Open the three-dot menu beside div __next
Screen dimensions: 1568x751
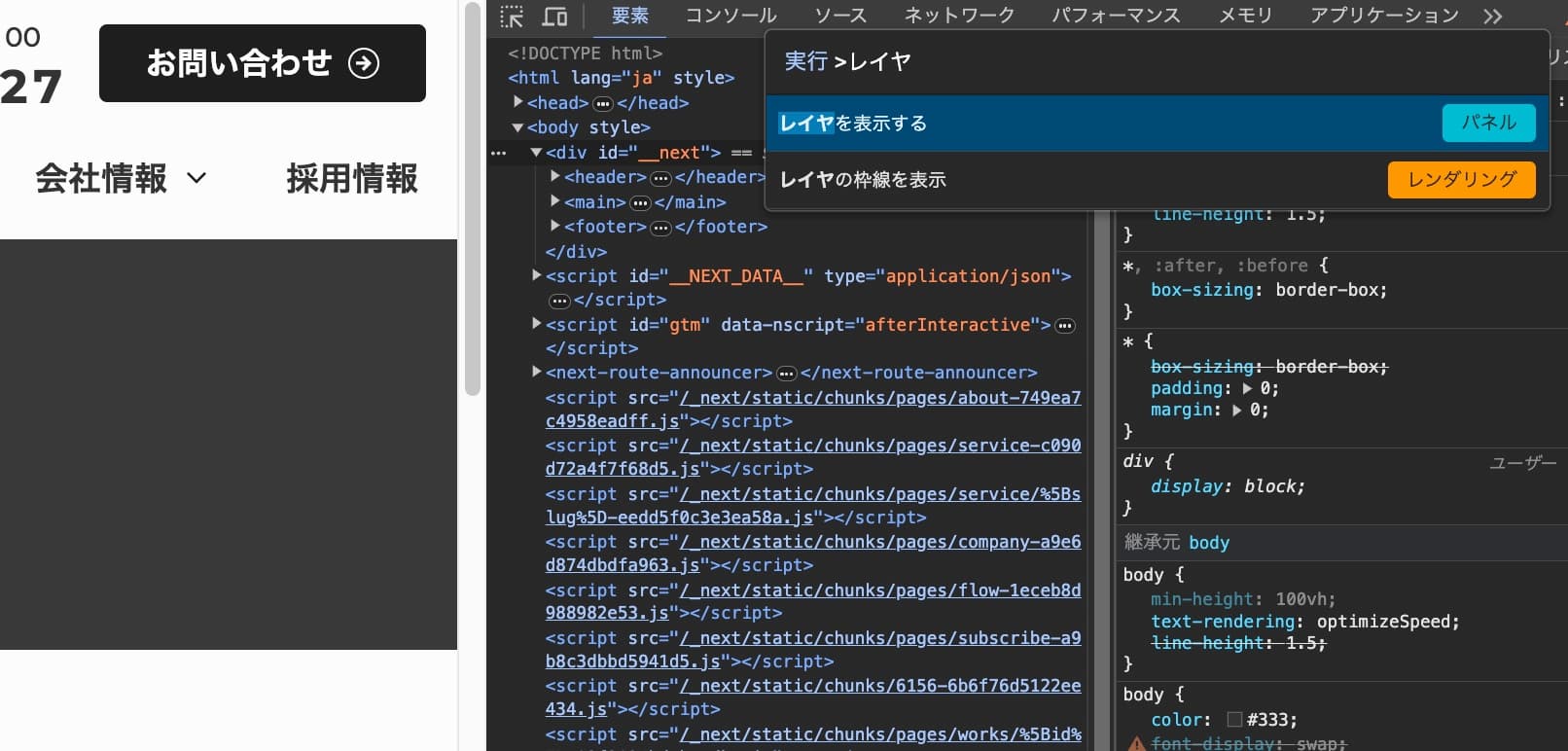click(499, 154)
